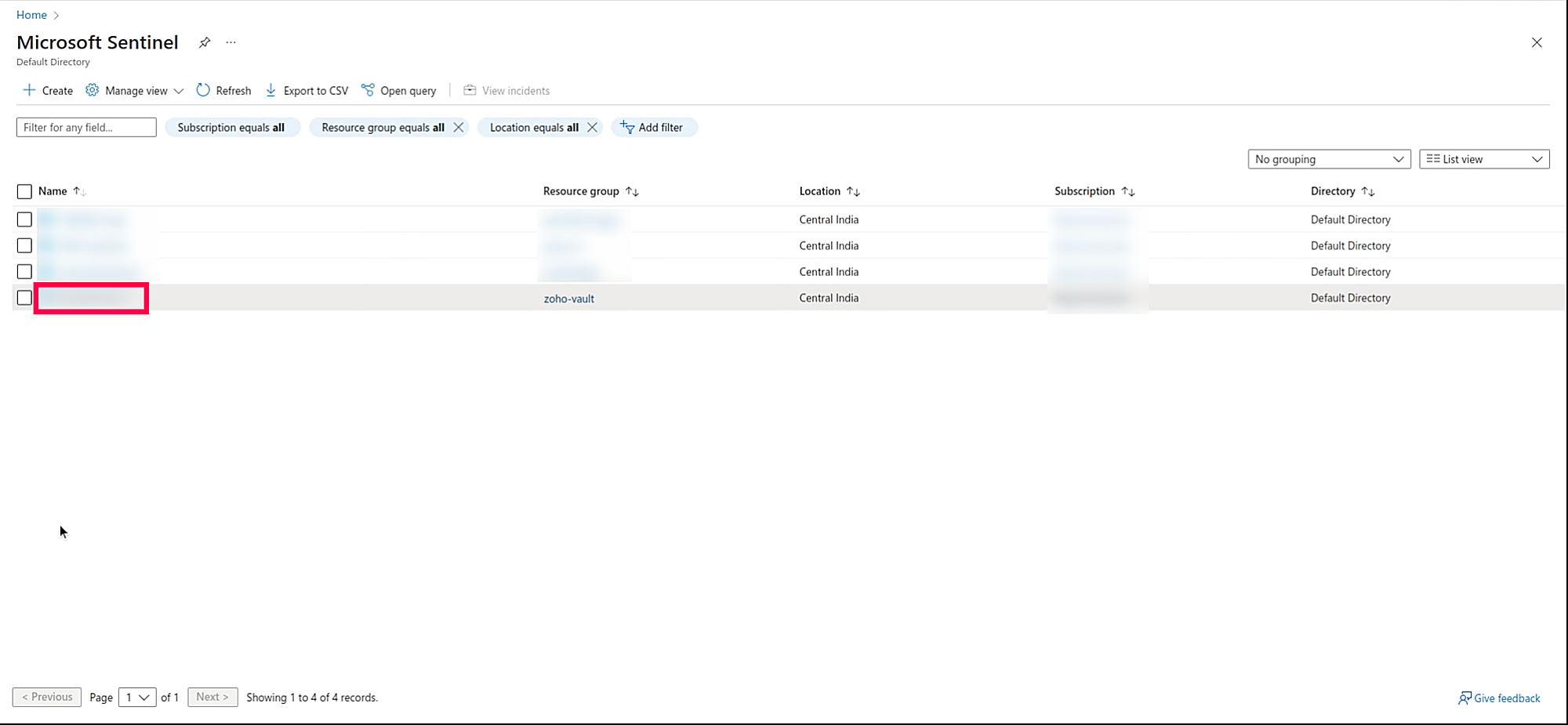Open the No grouping dropdown

[1329, 159]
